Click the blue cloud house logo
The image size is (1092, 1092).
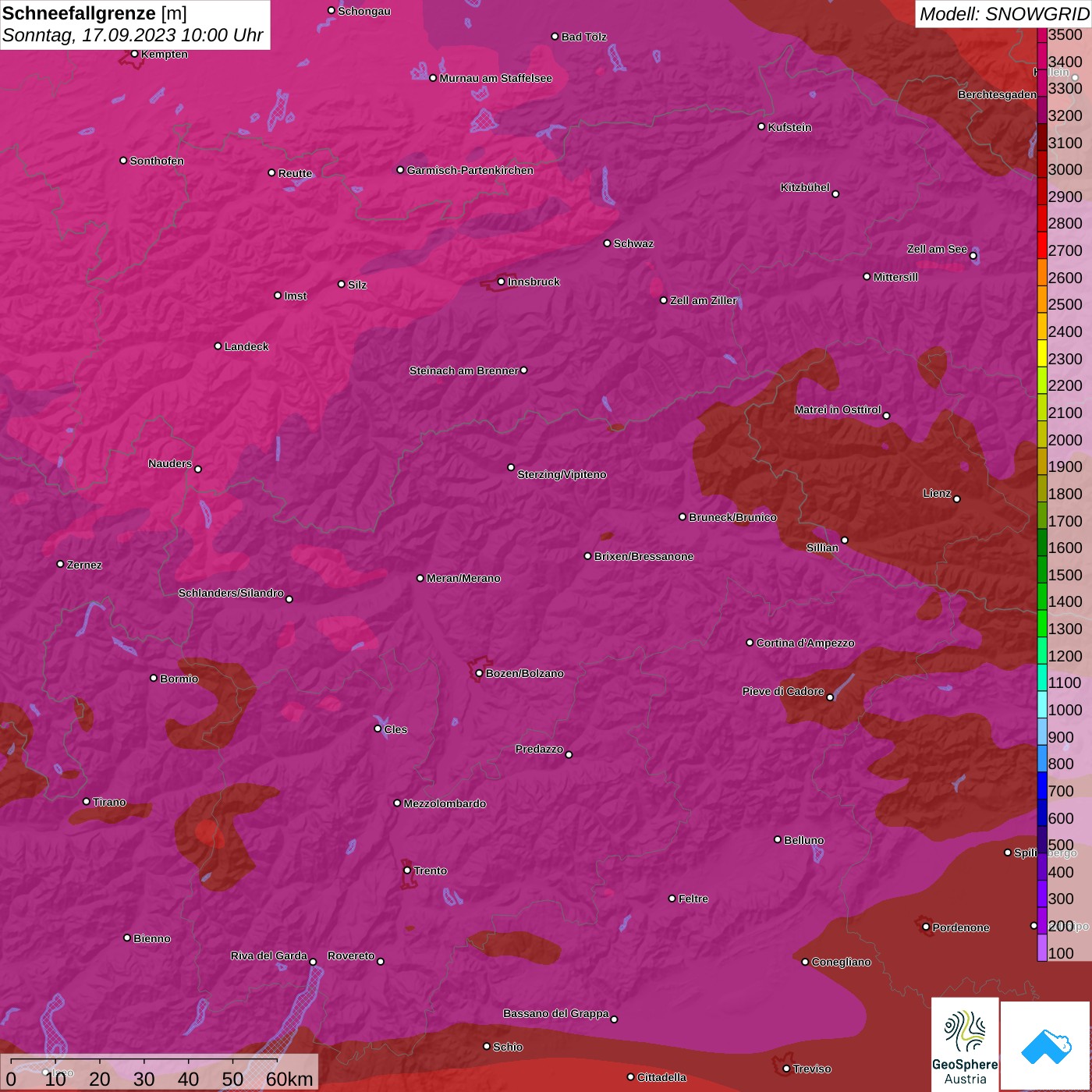1045,1045
